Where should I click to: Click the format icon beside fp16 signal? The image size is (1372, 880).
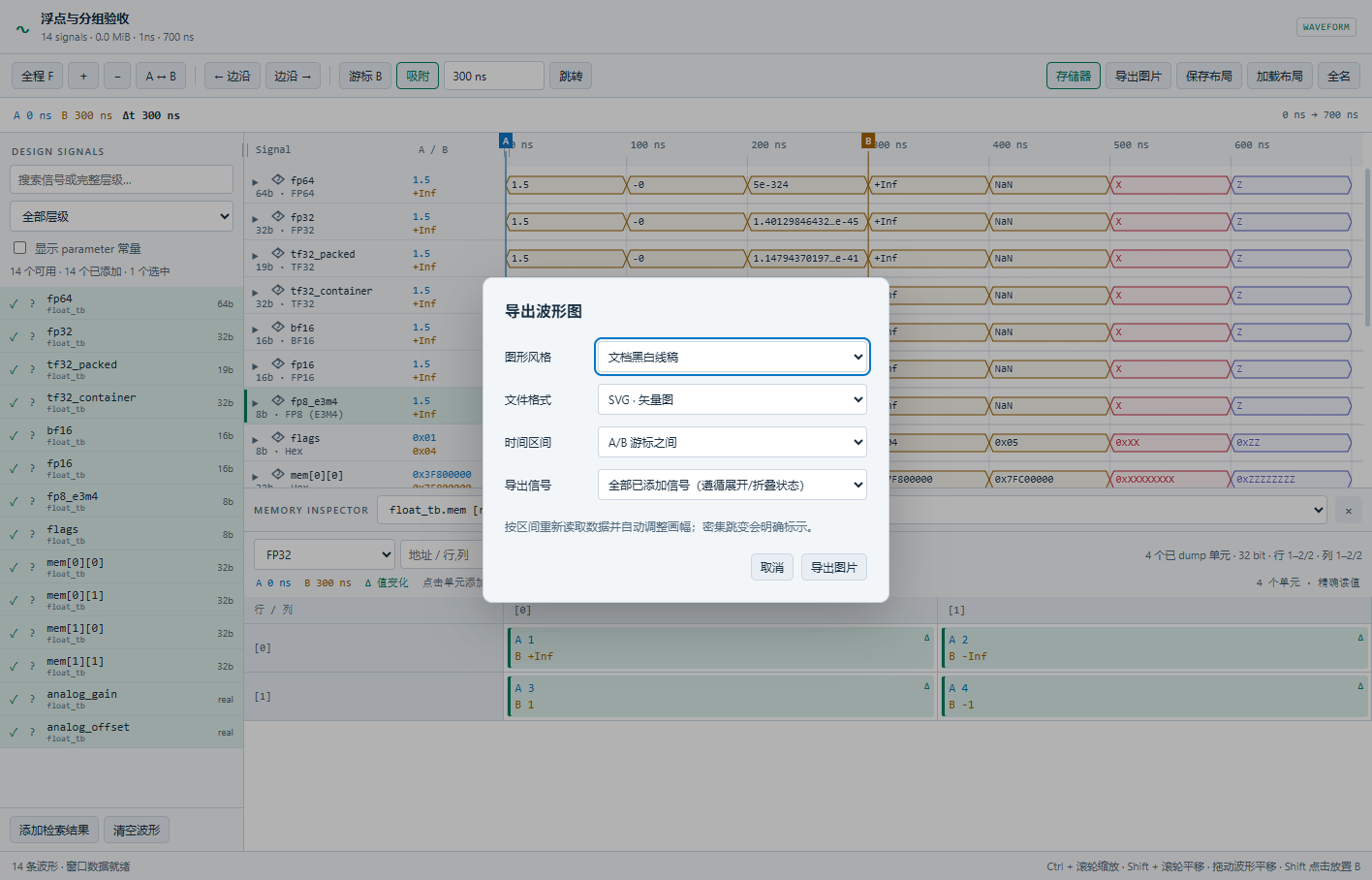(278, 364)
